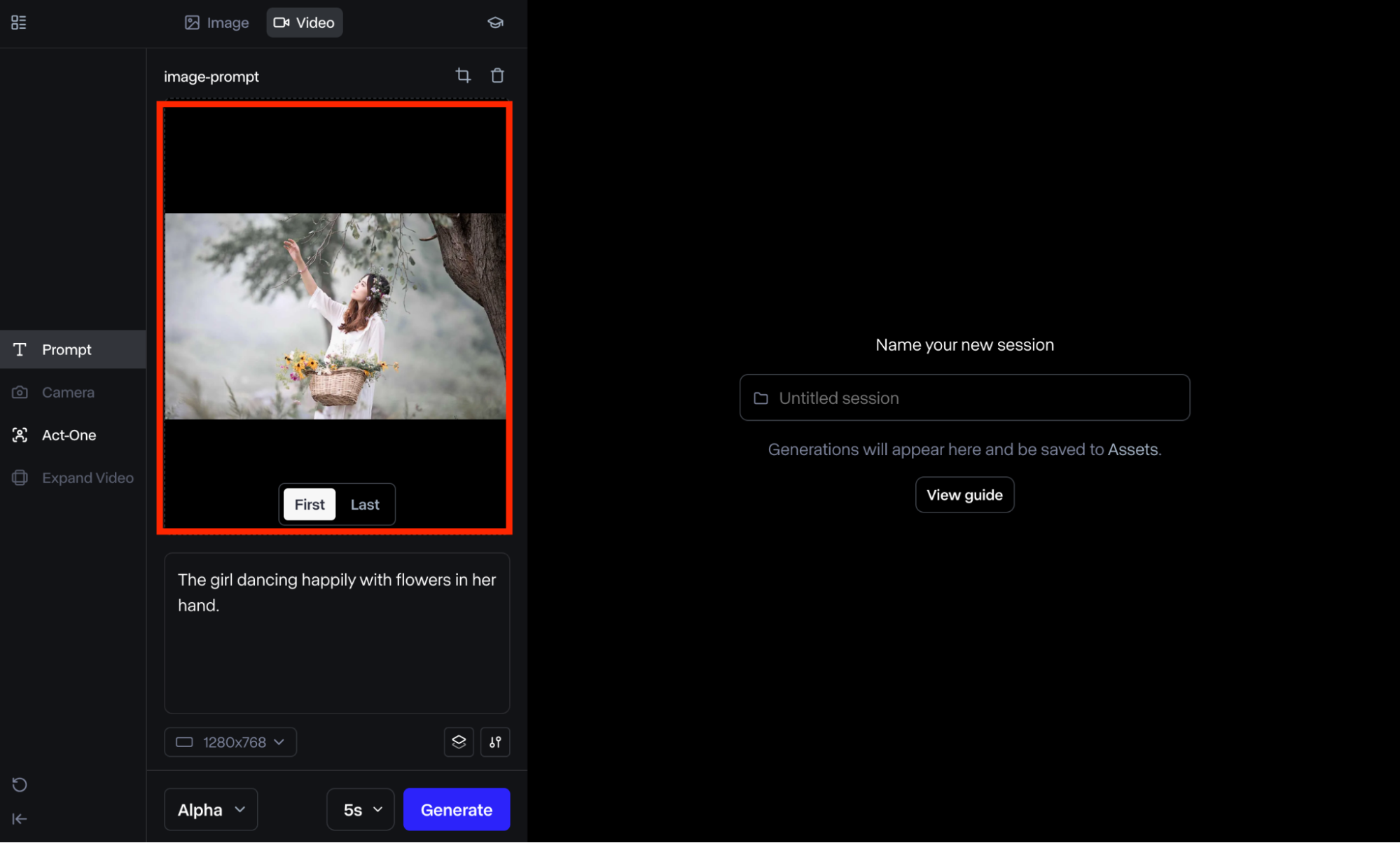
Task: Click the Prompt T icon
Action: 20,349
